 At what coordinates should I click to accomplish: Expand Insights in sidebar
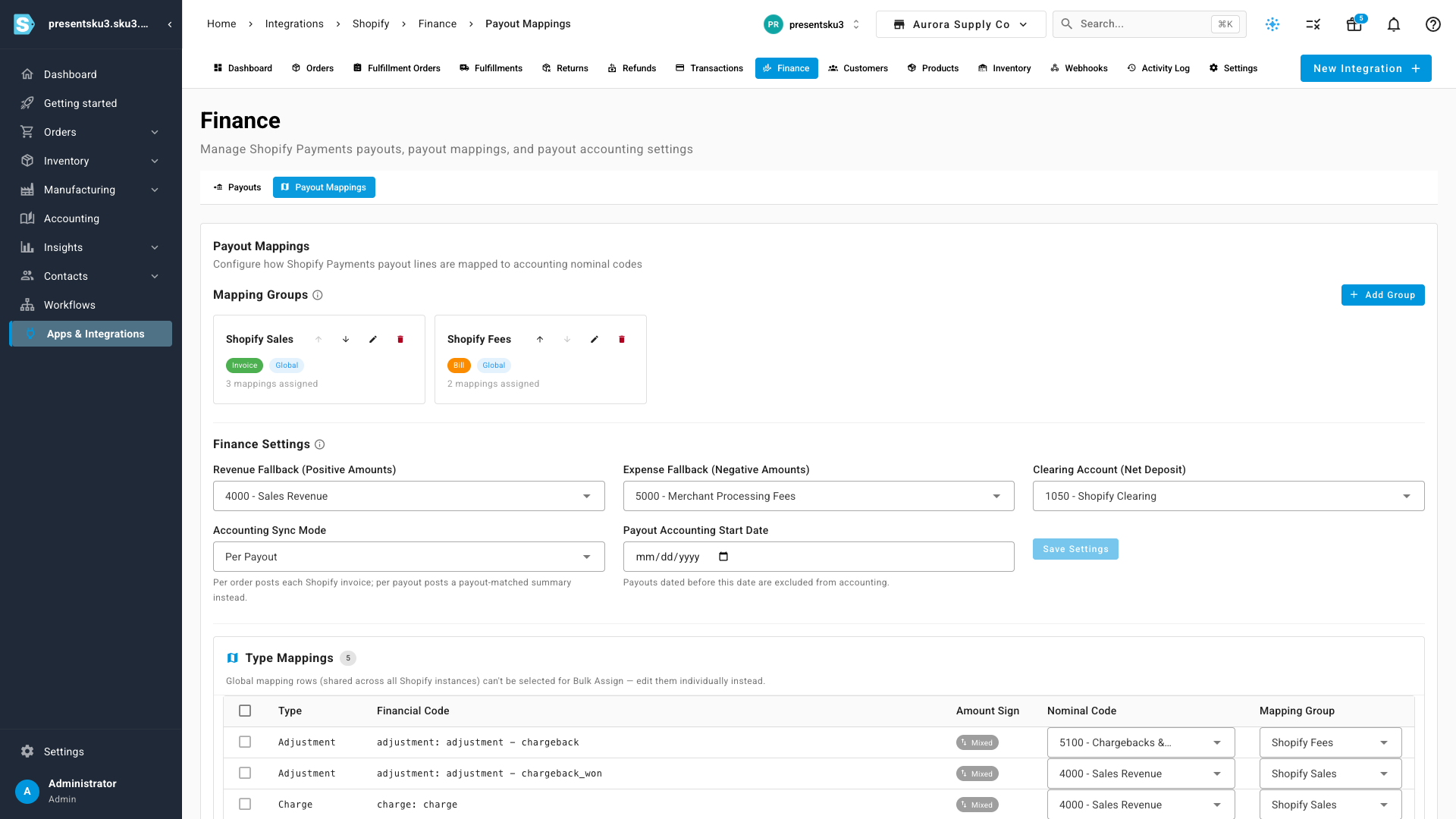coord(91,247)
